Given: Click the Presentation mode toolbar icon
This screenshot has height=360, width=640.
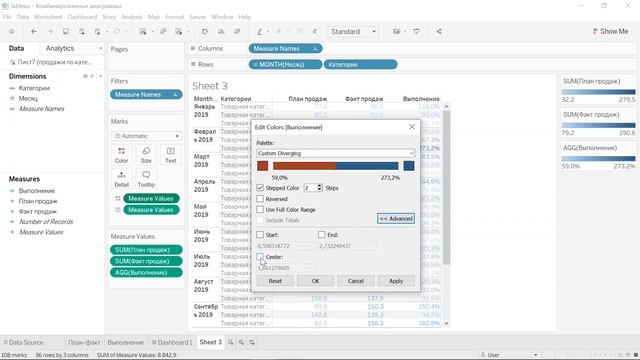Looking at the screenshot, I should click(416, 31).
